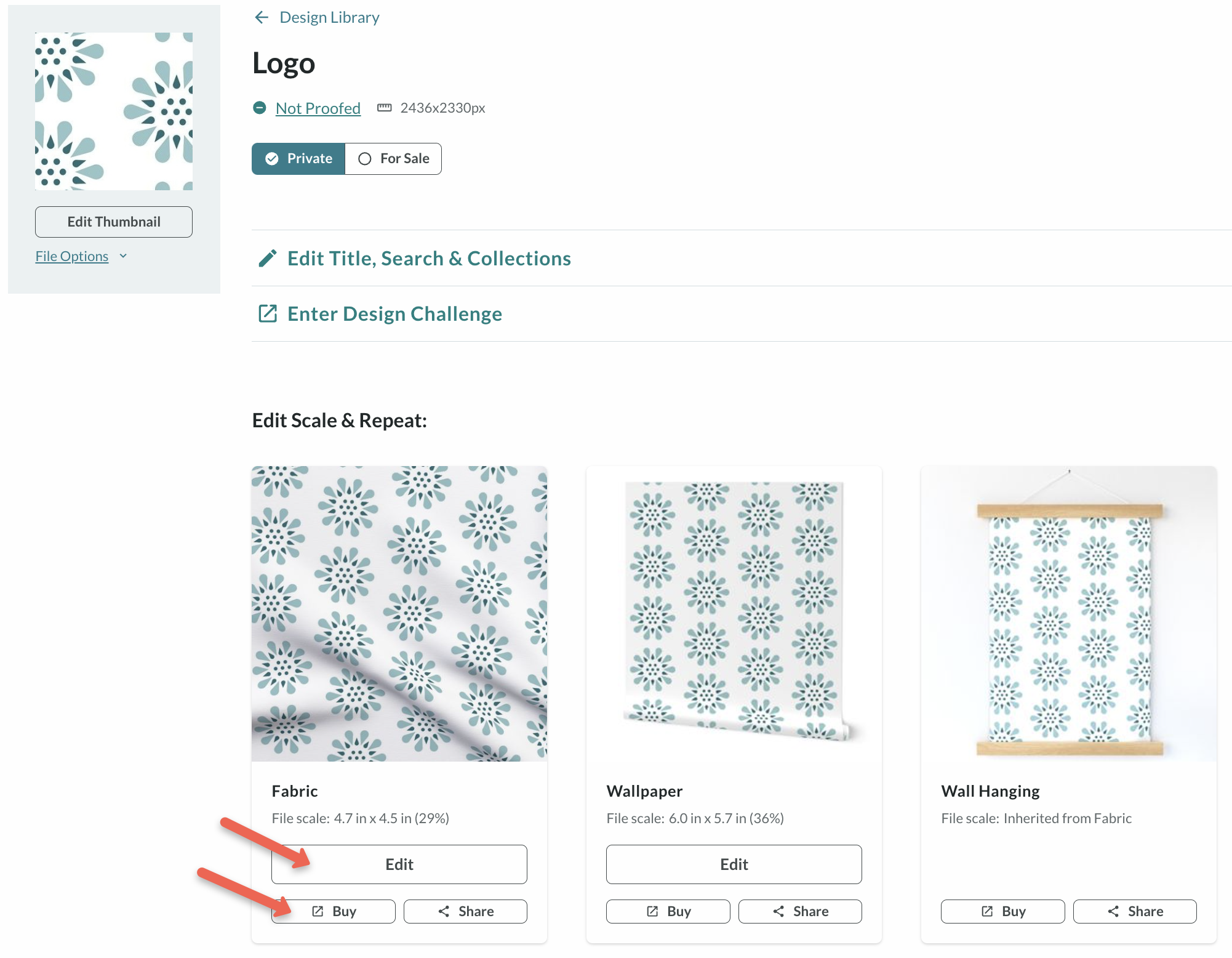Expand Enter Design Challenge section
Screen dimensions: 1232x958
pos(394,313)
